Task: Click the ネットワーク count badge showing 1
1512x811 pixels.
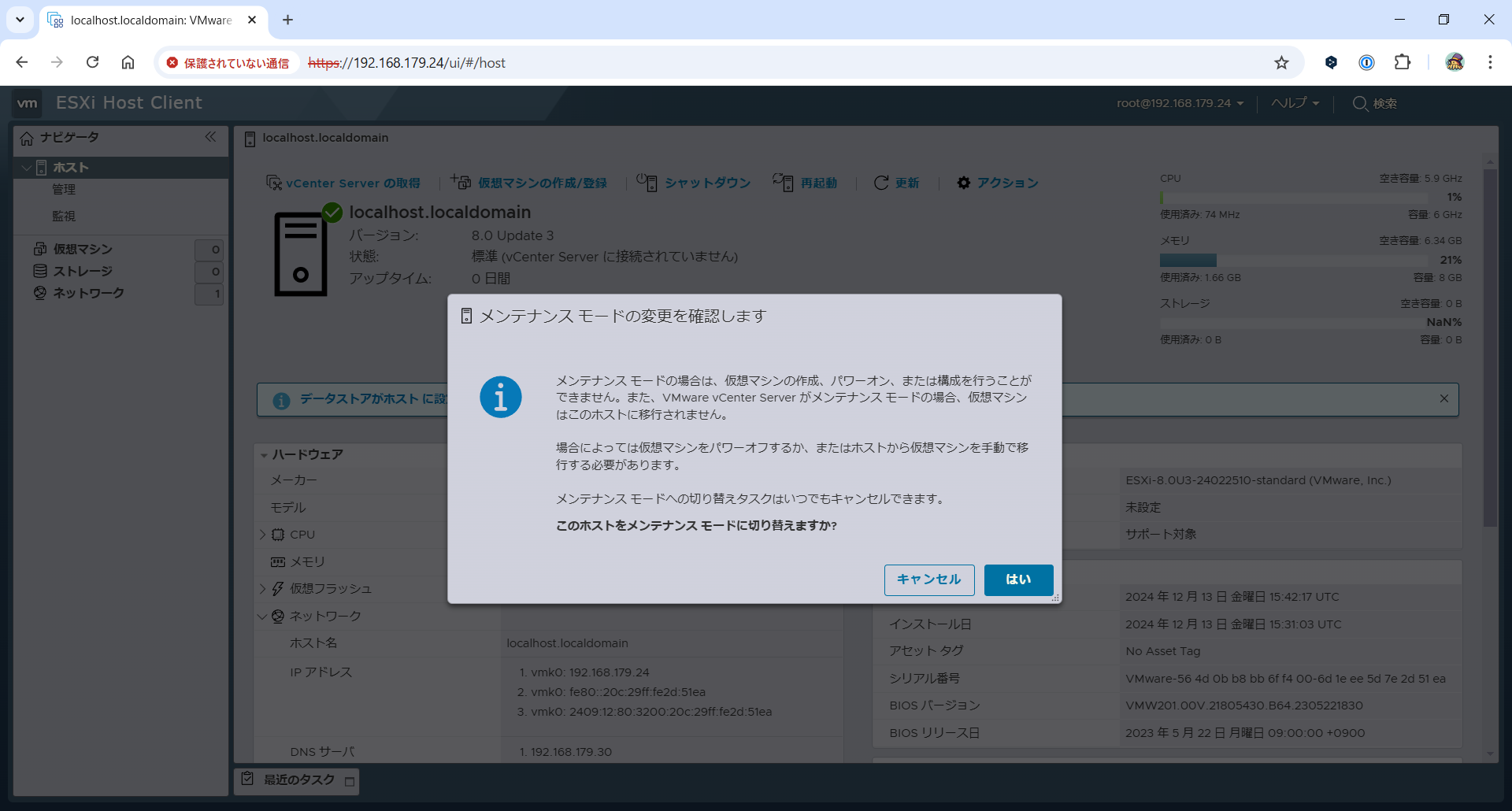Action: pos(209,294)
